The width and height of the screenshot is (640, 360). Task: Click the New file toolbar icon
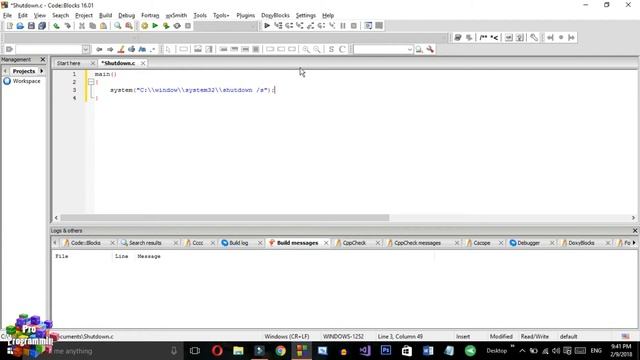[x=9, y=26]
